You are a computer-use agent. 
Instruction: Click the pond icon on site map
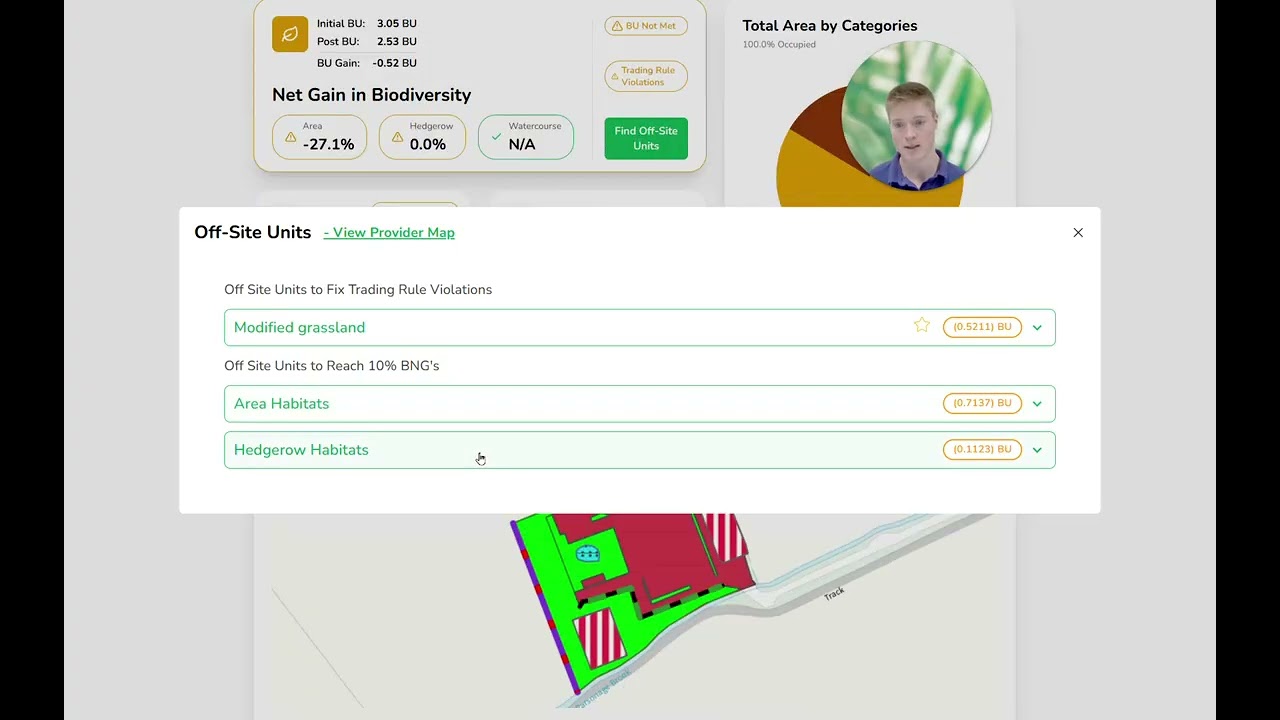tap(588, 553)
